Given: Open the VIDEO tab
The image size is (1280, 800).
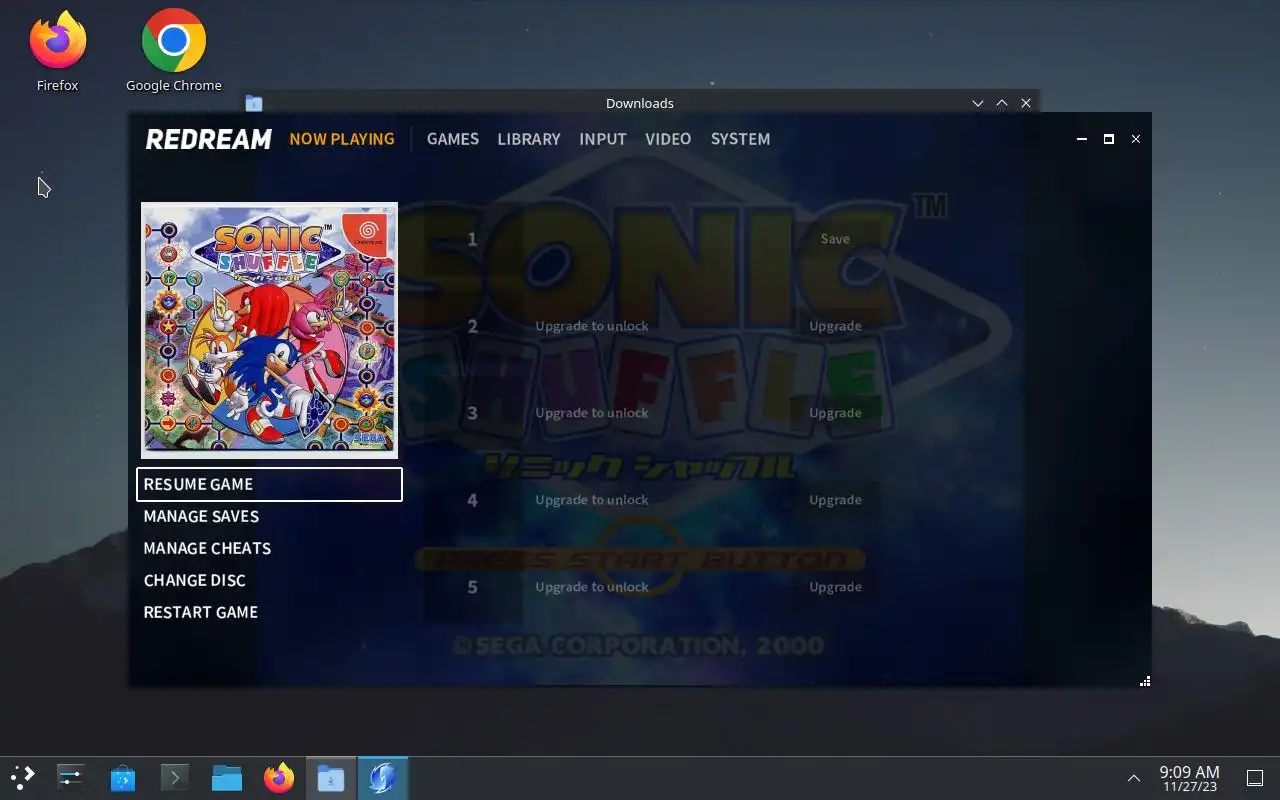Looking at the screenshot, I should tap(668, 139).
